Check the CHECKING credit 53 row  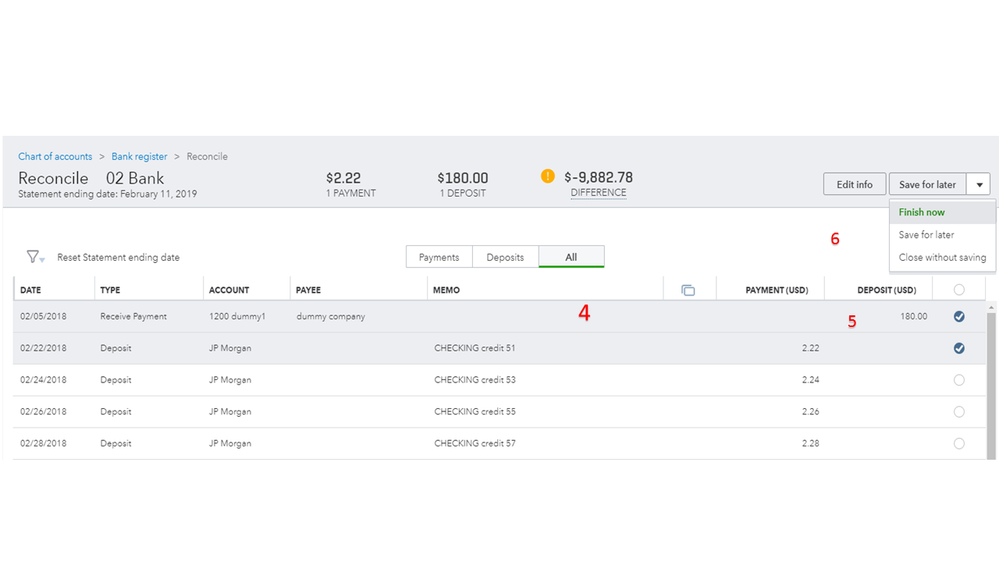tap(959, 380)
